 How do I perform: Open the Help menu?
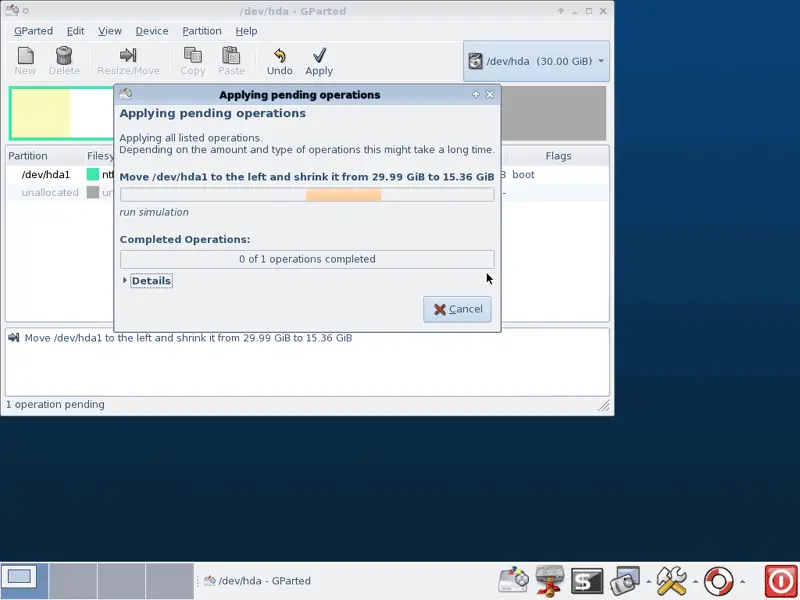coord(246,31)
